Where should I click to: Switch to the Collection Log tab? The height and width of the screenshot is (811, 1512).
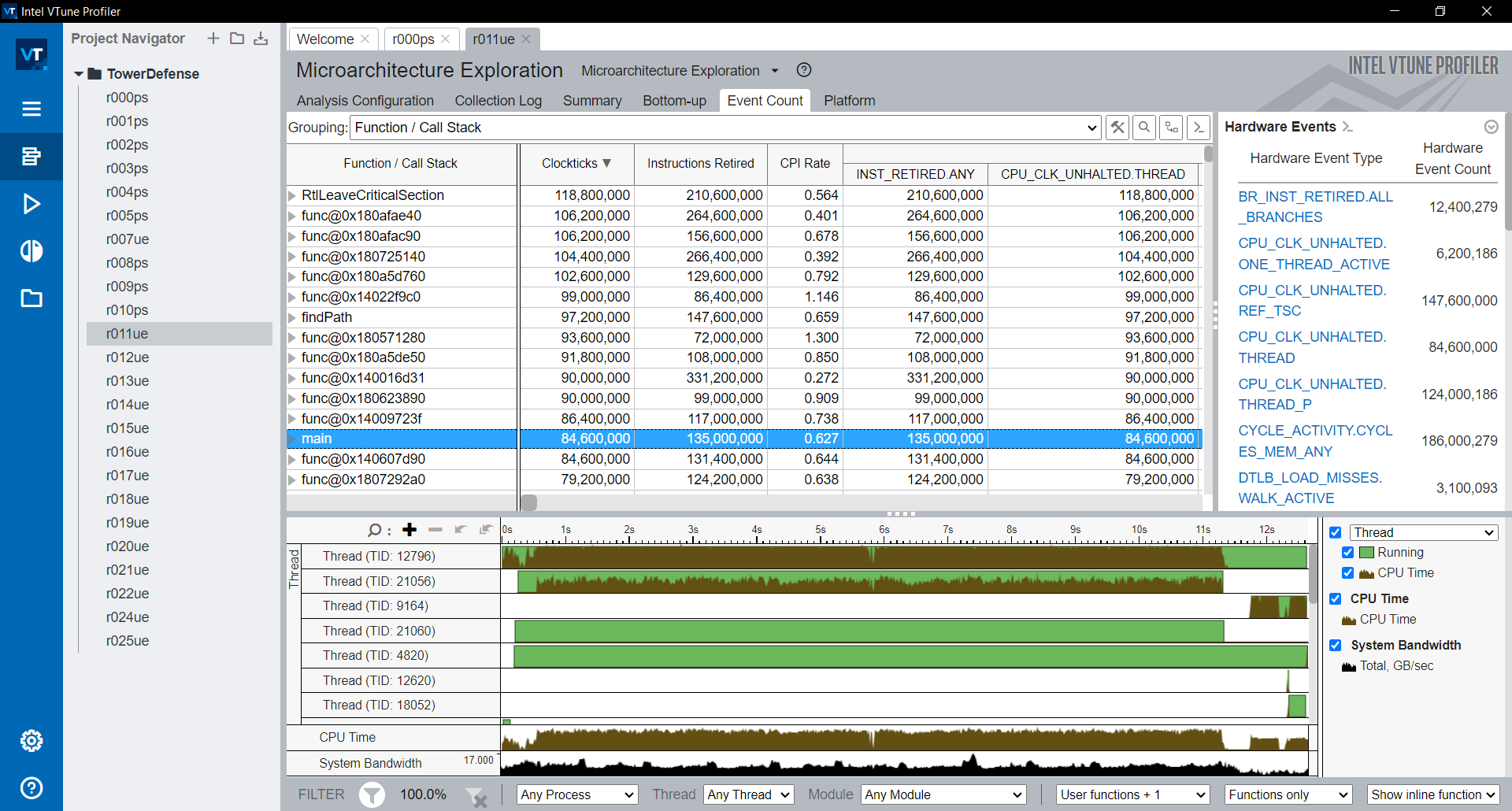point(498,101)
